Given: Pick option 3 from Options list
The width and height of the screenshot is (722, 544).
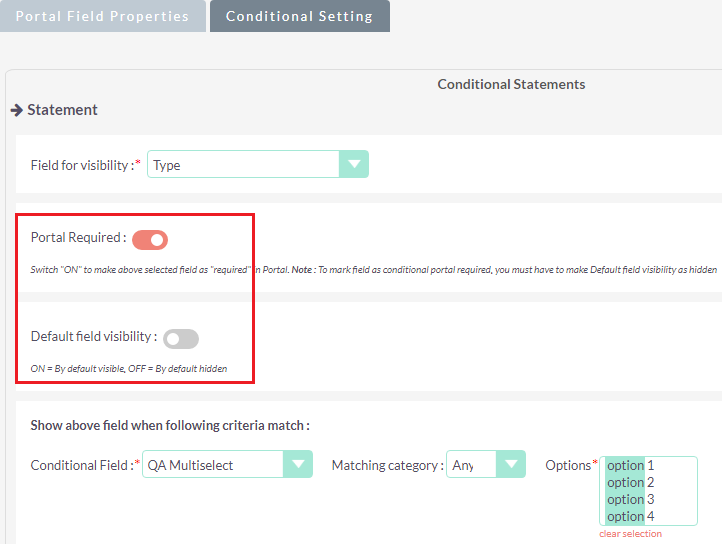Looking at the screenshot, I should click(x=630, y=499).
